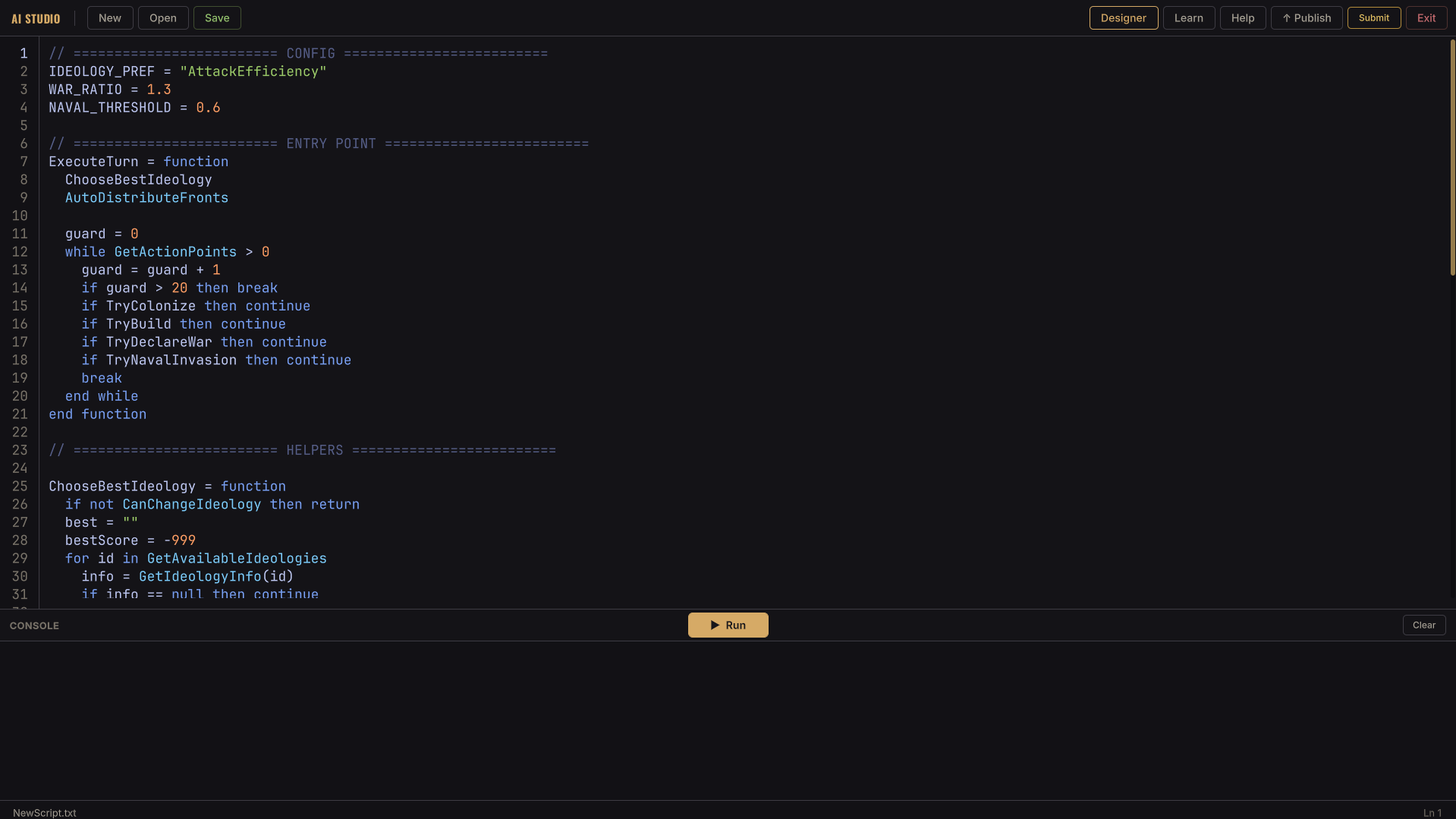The width and height of the screenshot is (1456, 819).
Task: Click GetIdeologyInfo(id) call
Action: (216, 577)
